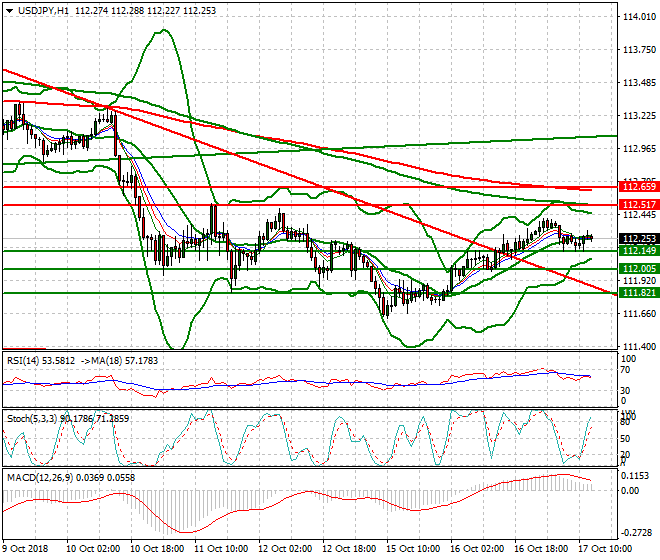This screenshot has width=660, height=560.
Task: Select the 112.517 red price level label
Action: (639, 205)
